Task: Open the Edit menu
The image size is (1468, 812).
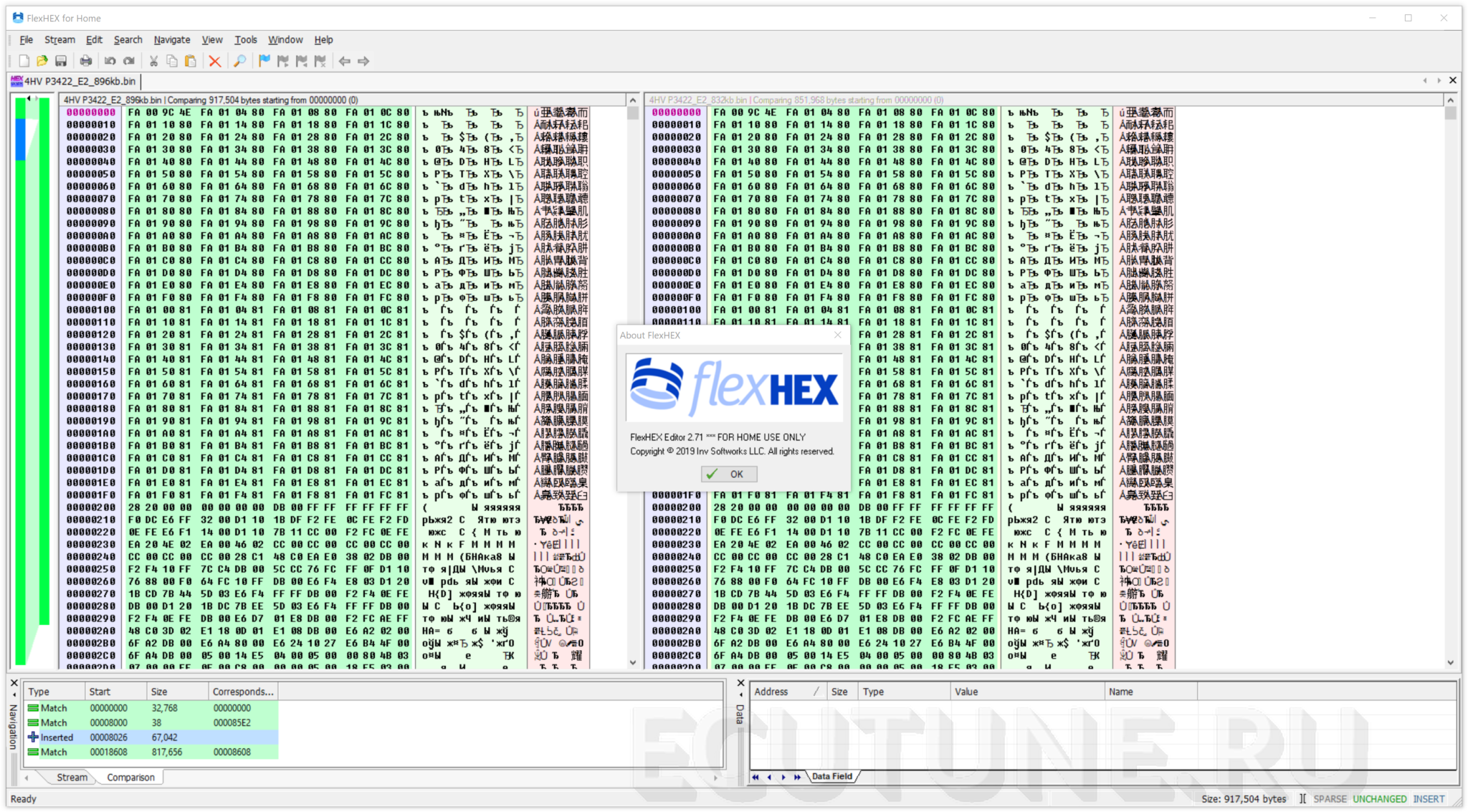Action: [x=94, y=40]
